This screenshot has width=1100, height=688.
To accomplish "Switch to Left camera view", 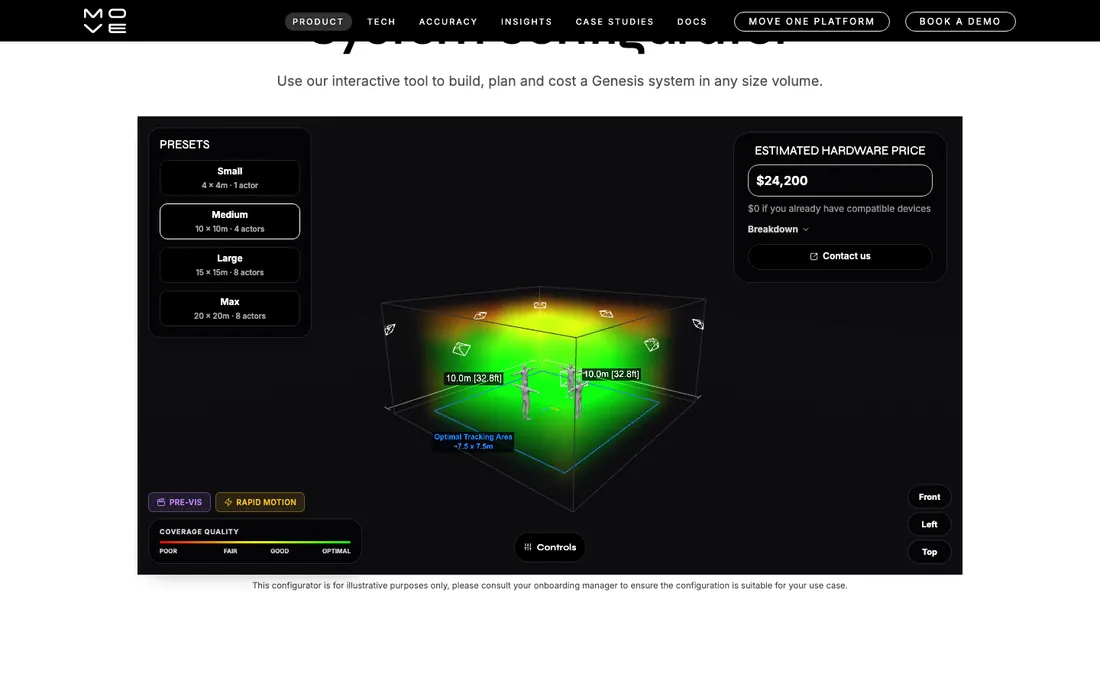I will coord(929,524).
